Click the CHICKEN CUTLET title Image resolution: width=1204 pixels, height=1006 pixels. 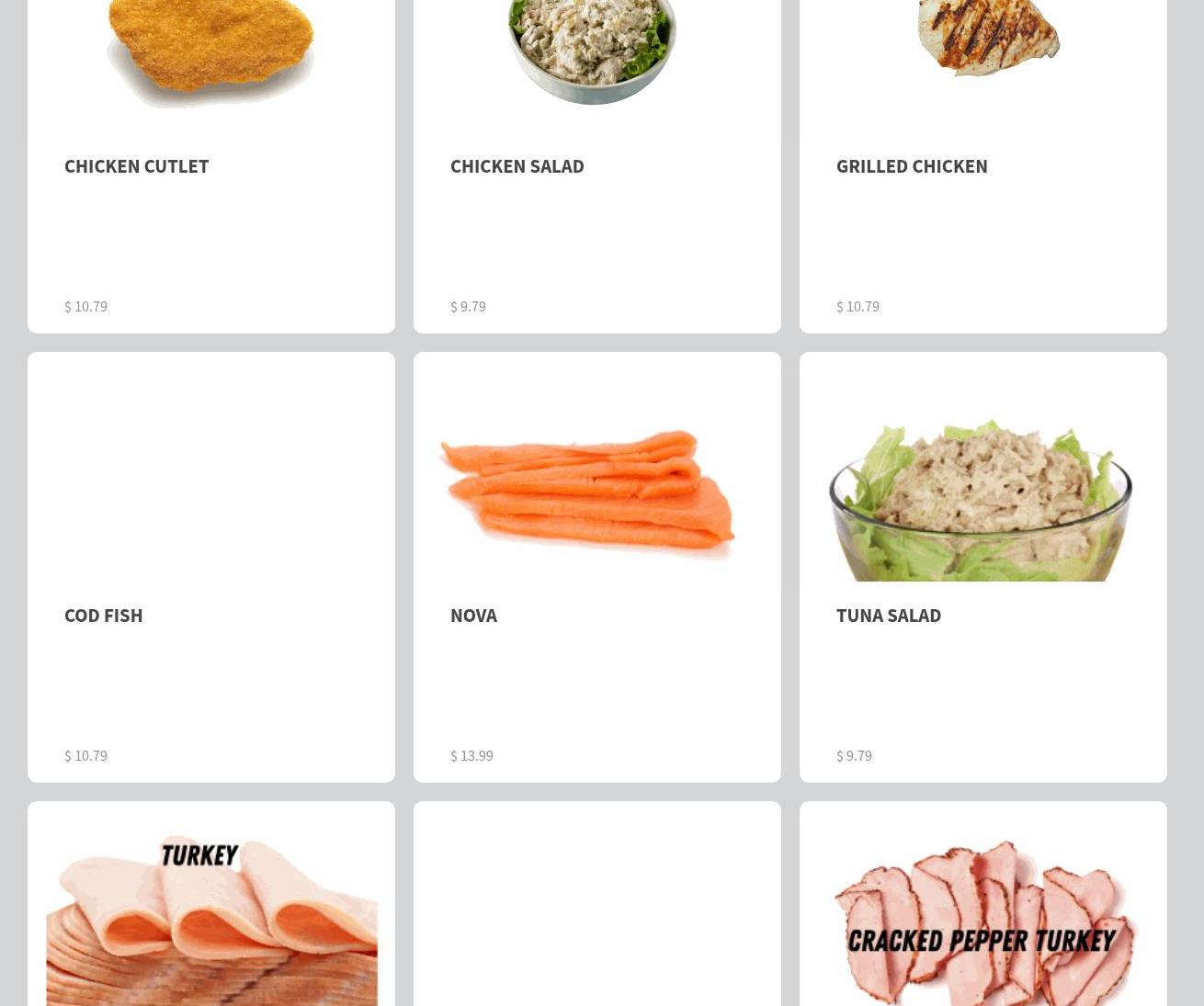(137, 166)
